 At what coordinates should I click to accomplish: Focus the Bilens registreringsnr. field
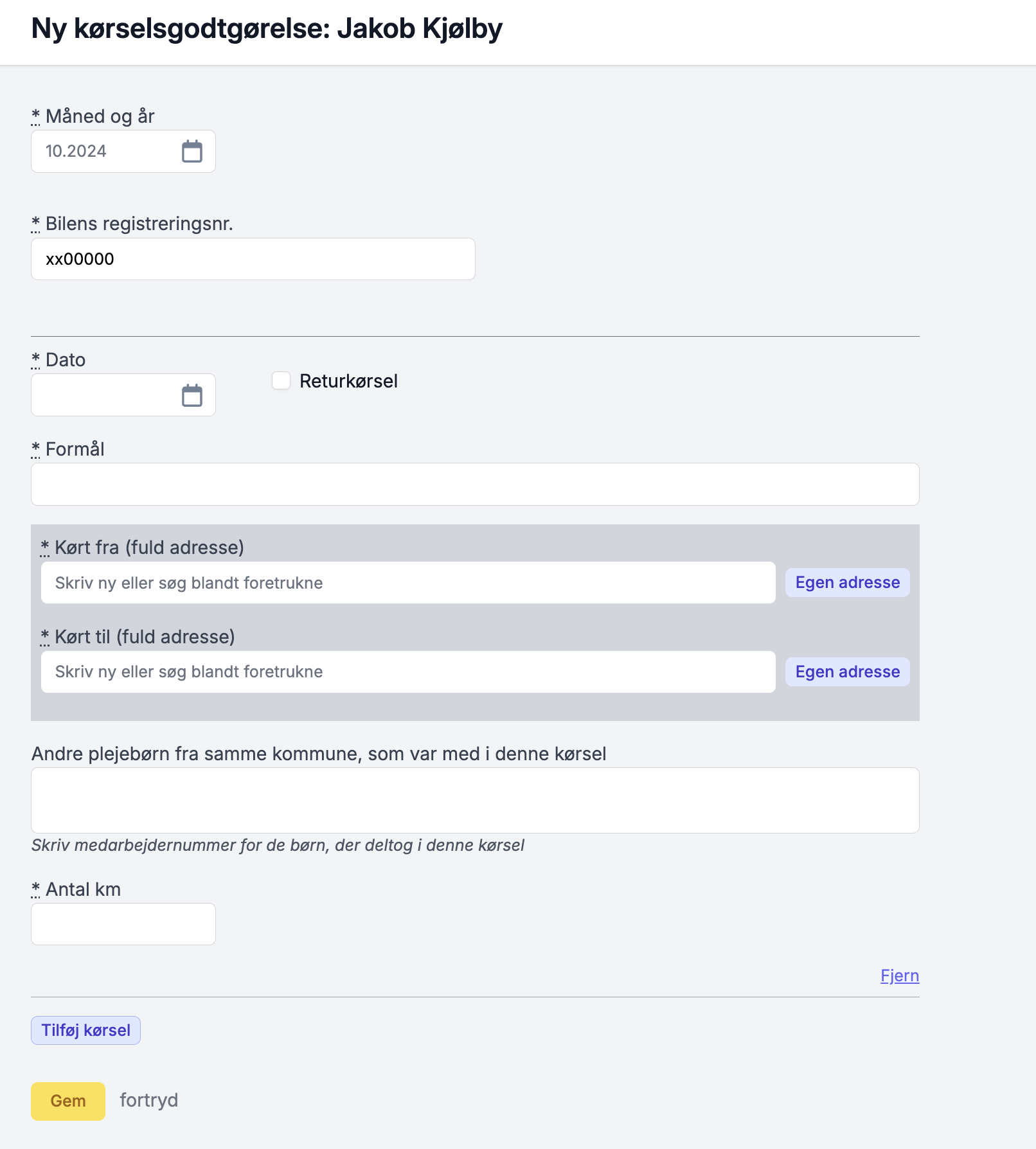pyautogui.click(x=253, y=259)
